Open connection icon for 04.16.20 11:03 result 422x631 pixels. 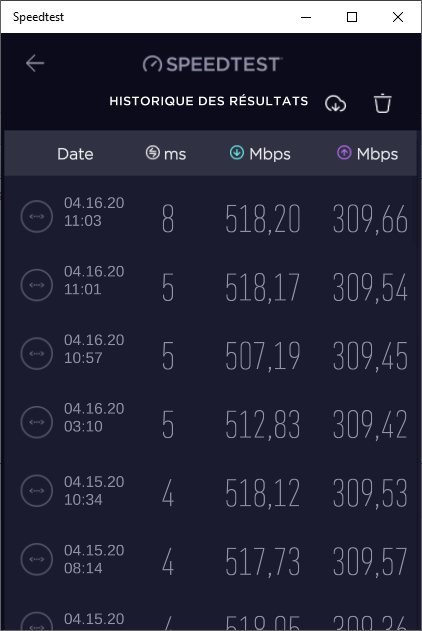pos(37,217)
